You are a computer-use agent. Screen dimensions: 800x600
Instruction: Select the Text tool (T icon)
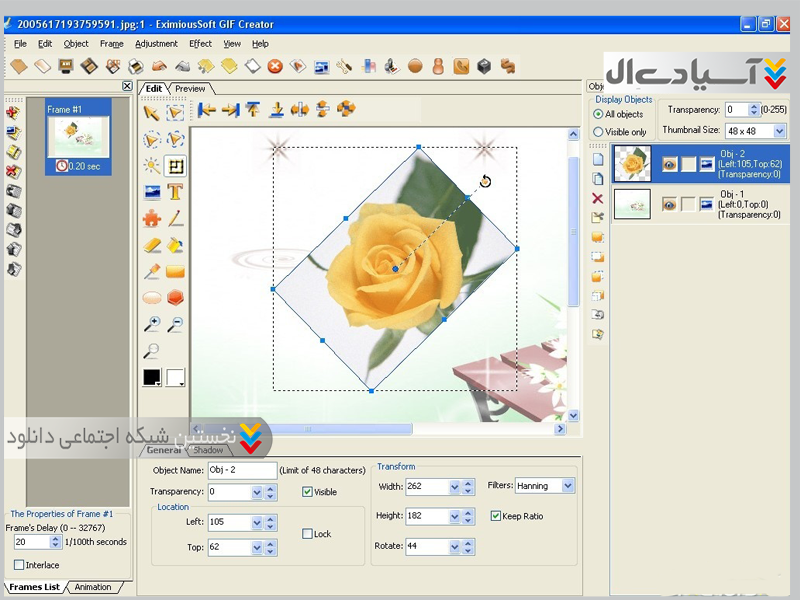(175, 192)
